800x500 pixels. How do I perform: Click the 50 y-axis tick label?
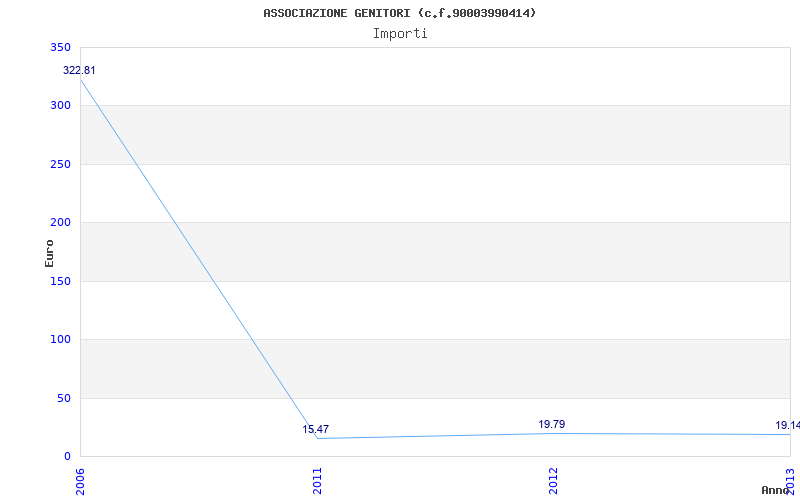[x=64, y=398]
